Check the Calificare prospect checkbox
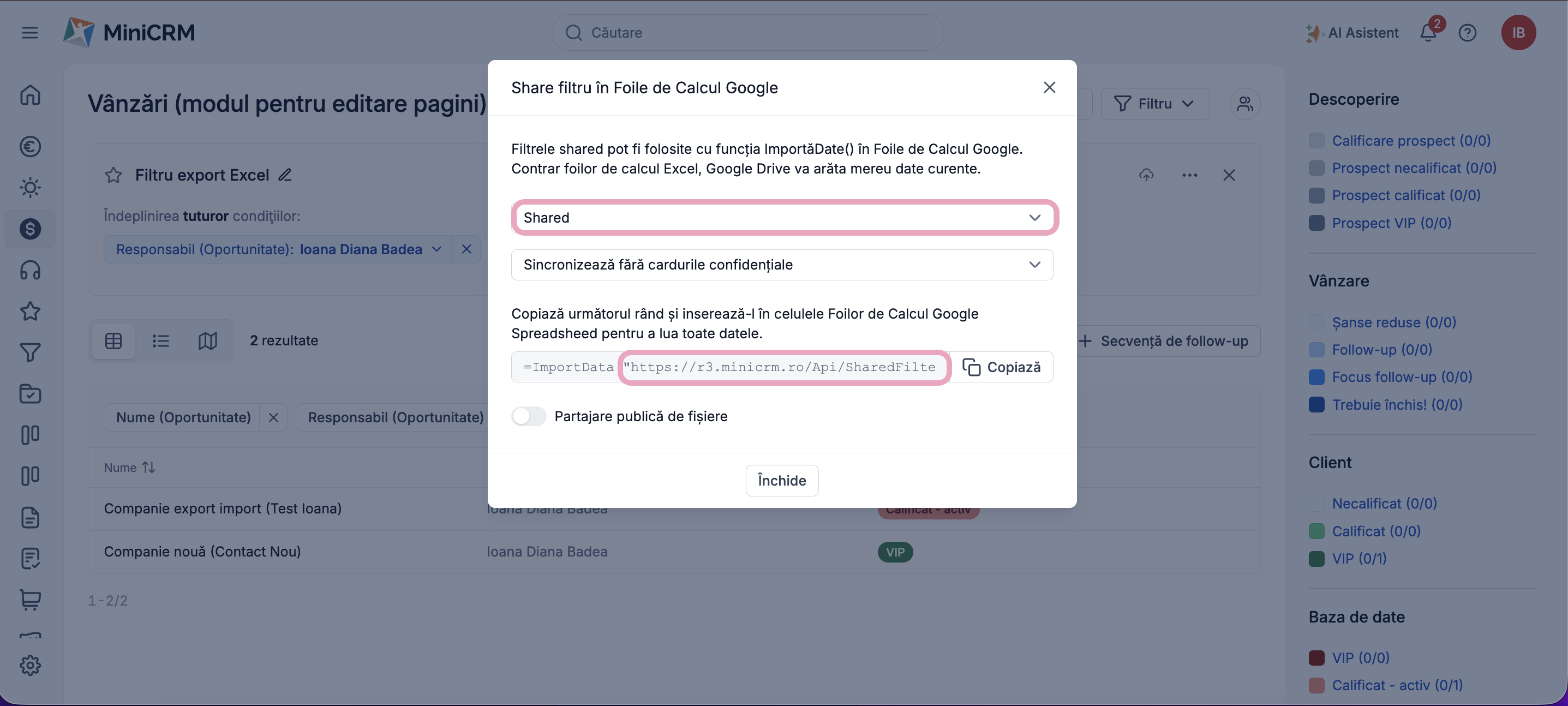 1316,141
